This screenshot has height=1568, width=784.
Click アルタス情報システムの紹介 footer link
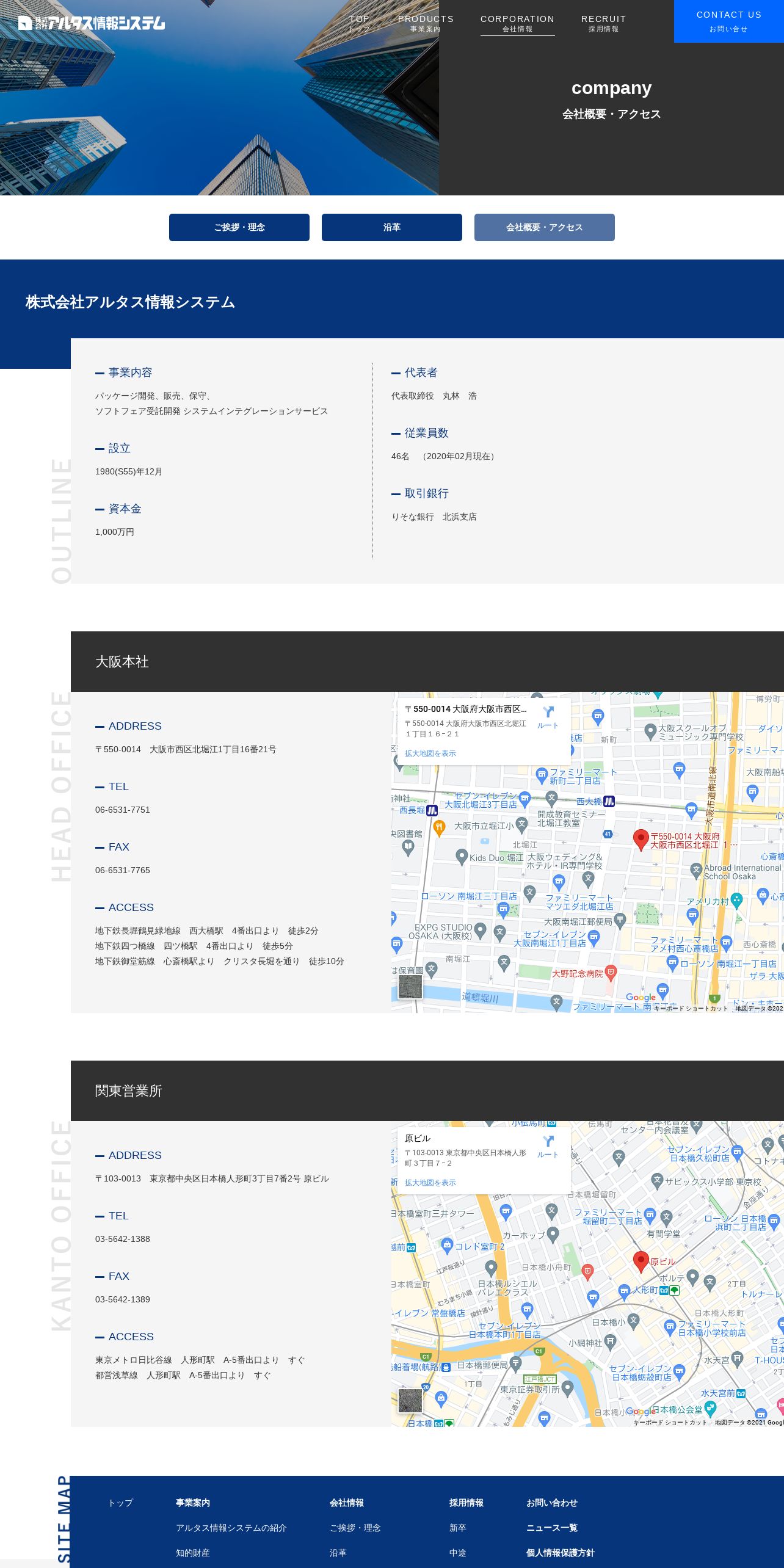point(231,1528)
